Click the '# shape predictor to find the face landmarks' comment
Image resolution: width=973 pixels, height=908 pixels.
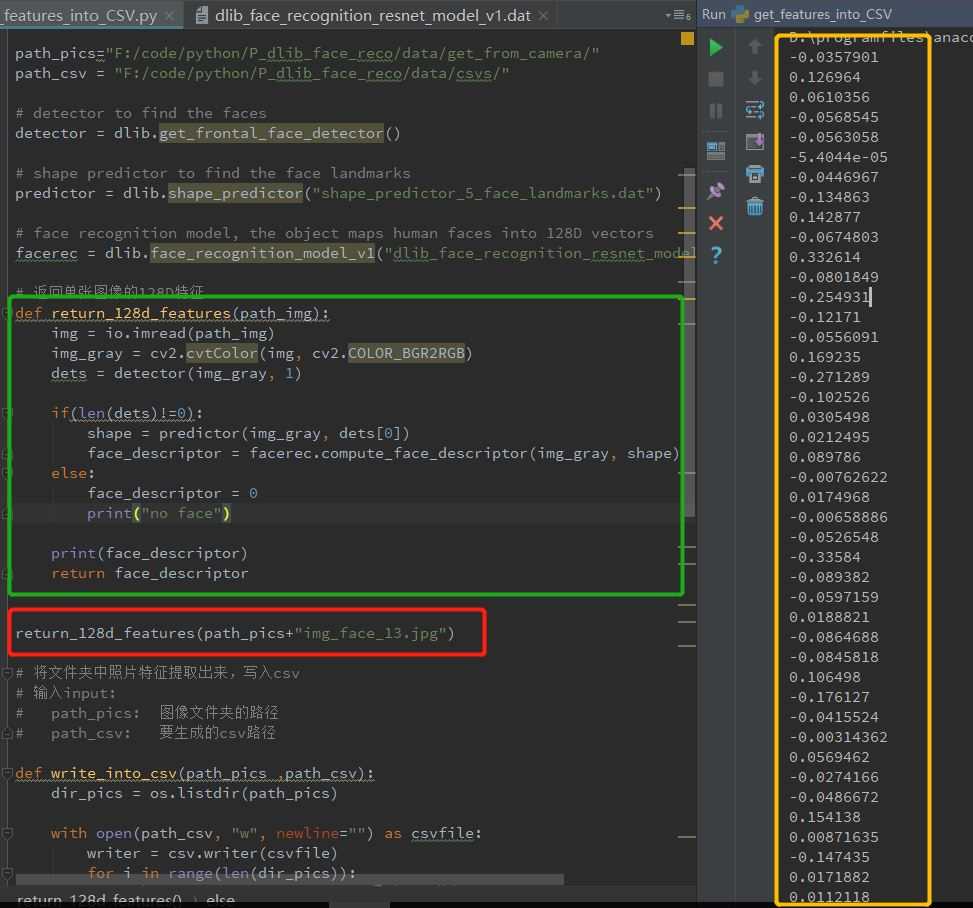213,173
